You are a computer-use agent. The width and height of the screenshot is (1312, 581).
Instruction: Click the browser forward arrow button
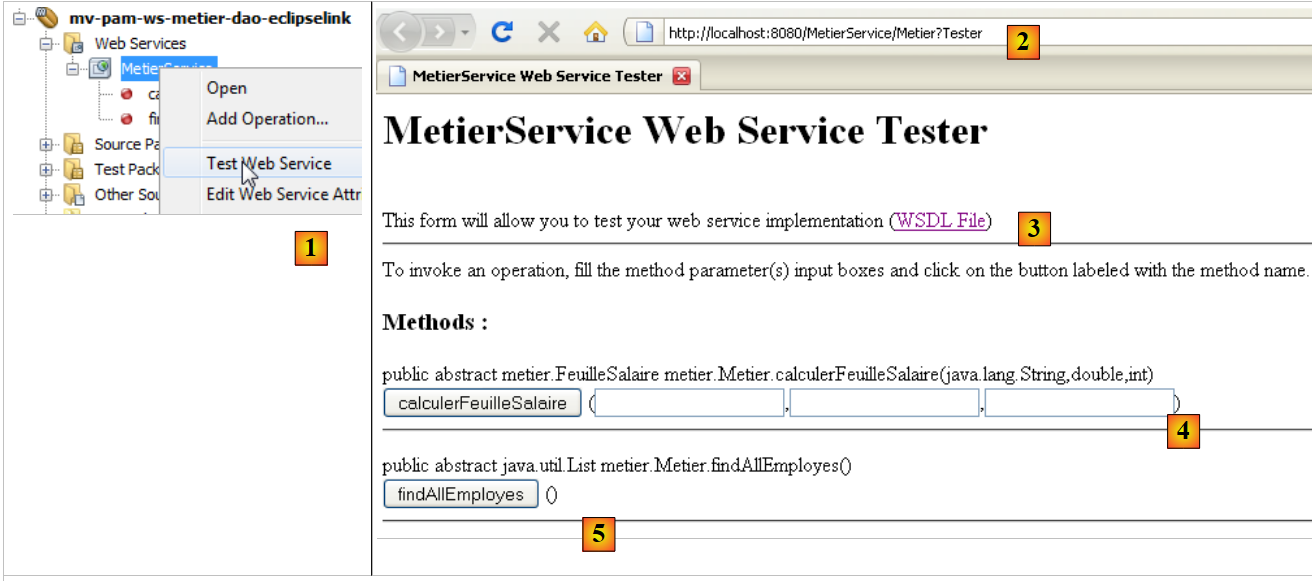(x=437, y=33)
